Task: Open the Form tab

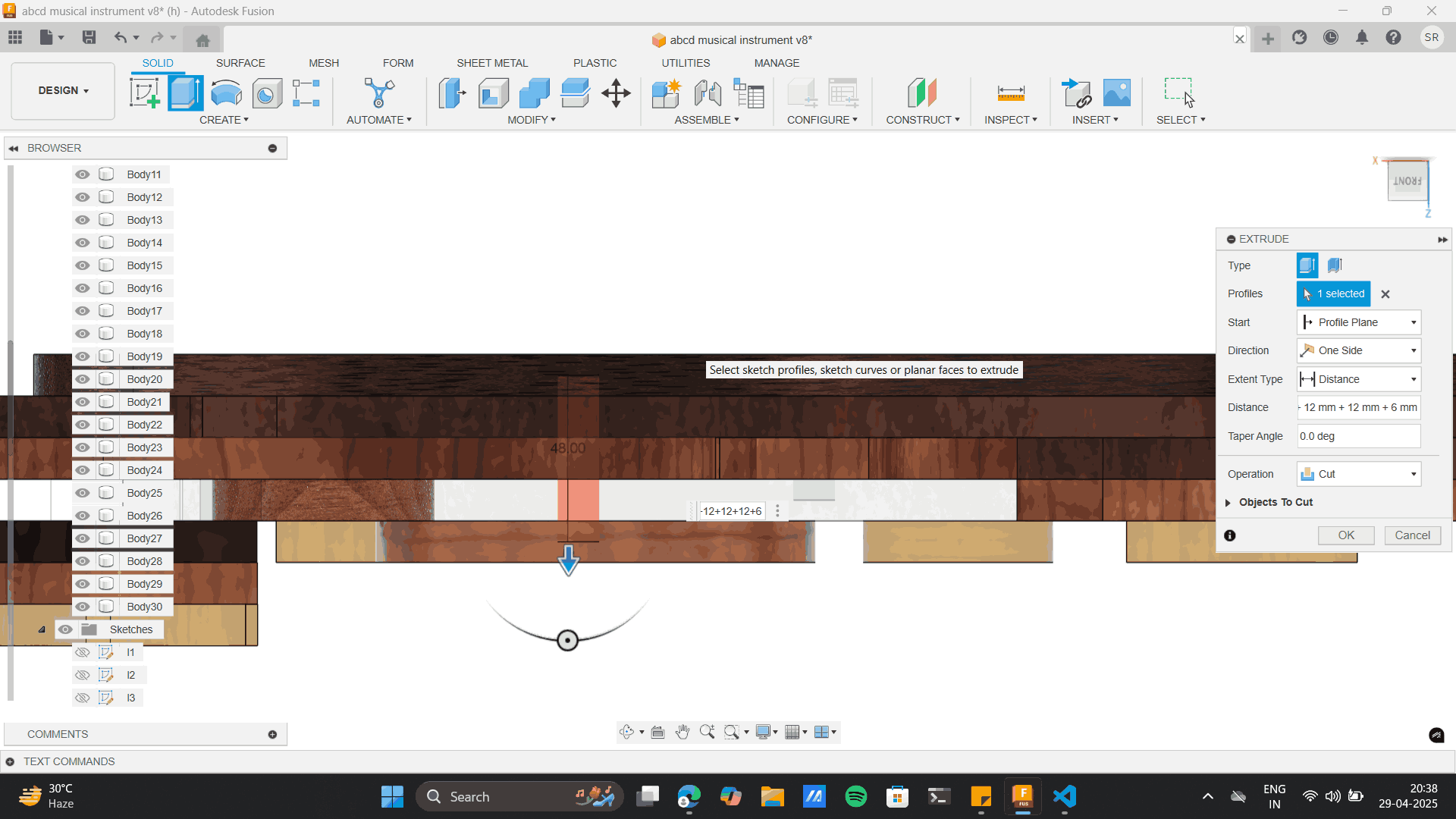Action: (398, 63)
